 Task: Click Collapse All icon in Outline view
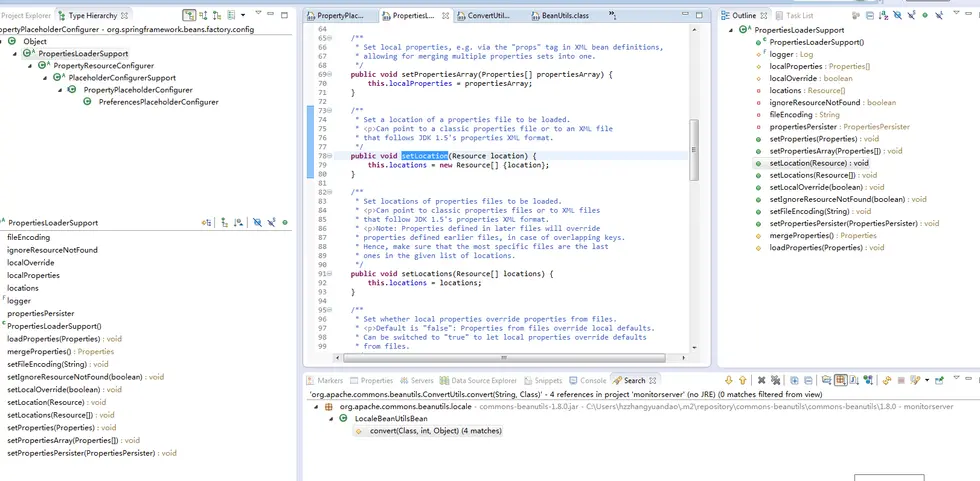[868, 16]
